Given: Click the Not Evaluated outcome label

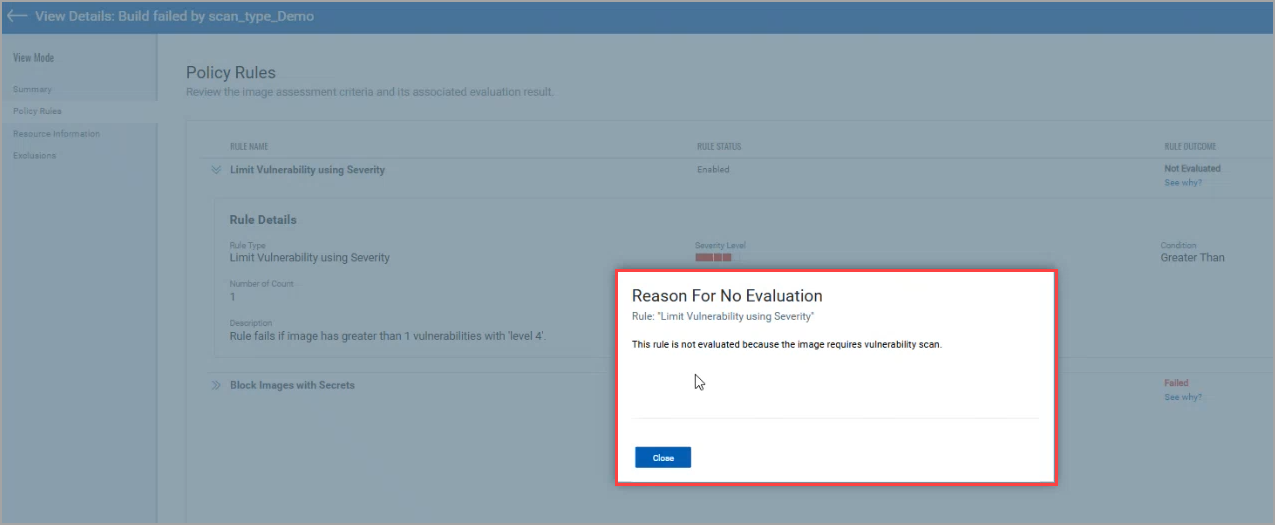Looking at the screenshot, I should (x=1192, y=169).
